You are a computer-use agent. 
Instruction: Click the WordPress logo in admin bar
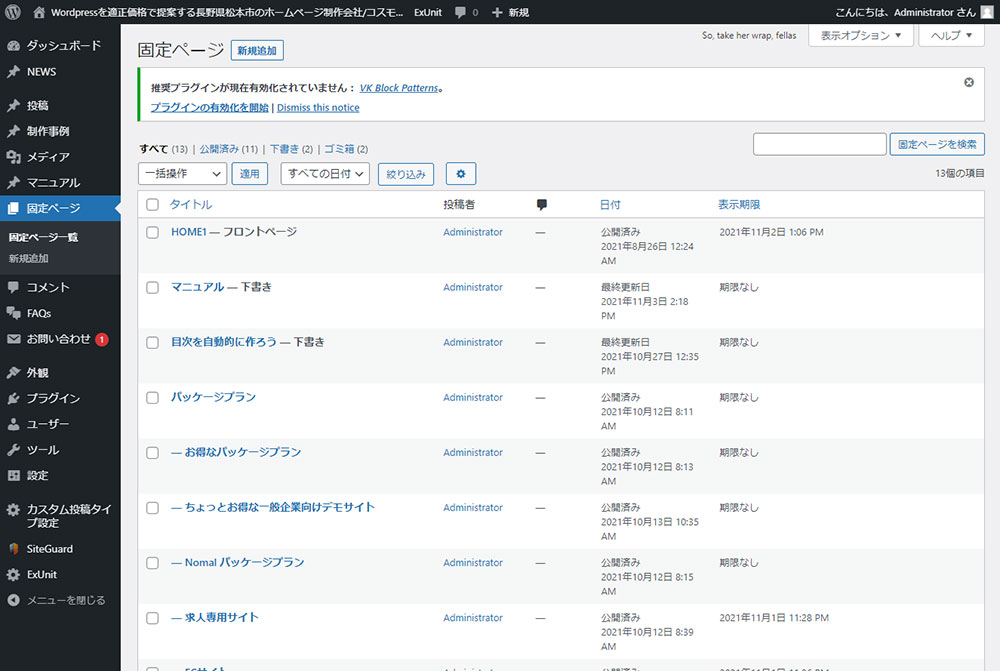point(13,12)
